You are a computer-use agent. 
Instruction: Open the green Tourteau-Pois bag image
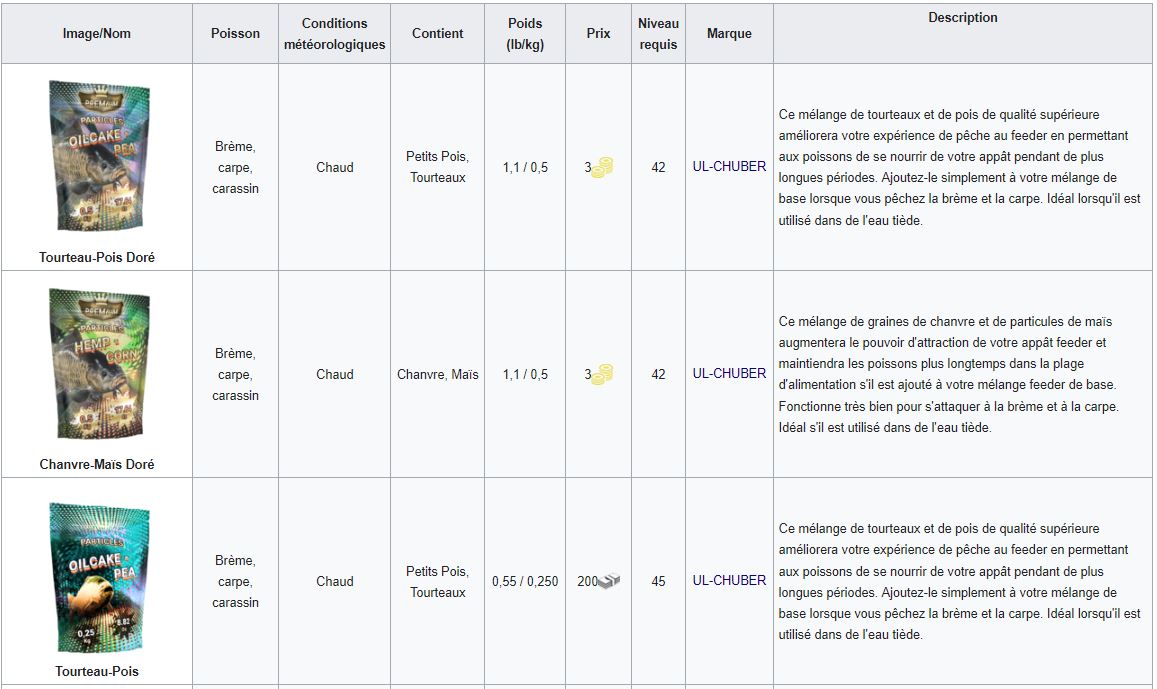[98, 578]
